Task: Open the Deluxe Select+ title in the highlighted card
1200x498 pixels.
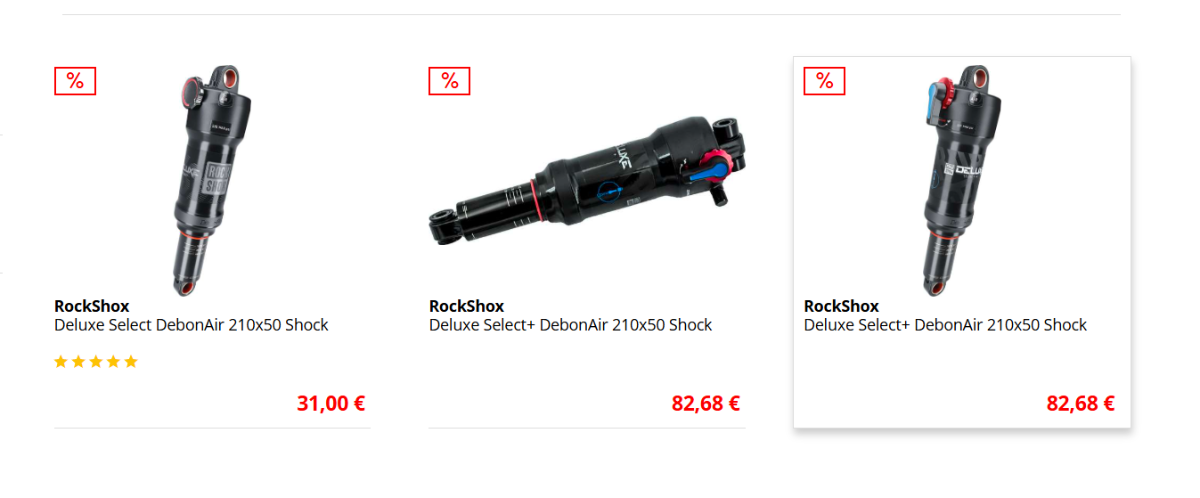Action: [946, 325]
